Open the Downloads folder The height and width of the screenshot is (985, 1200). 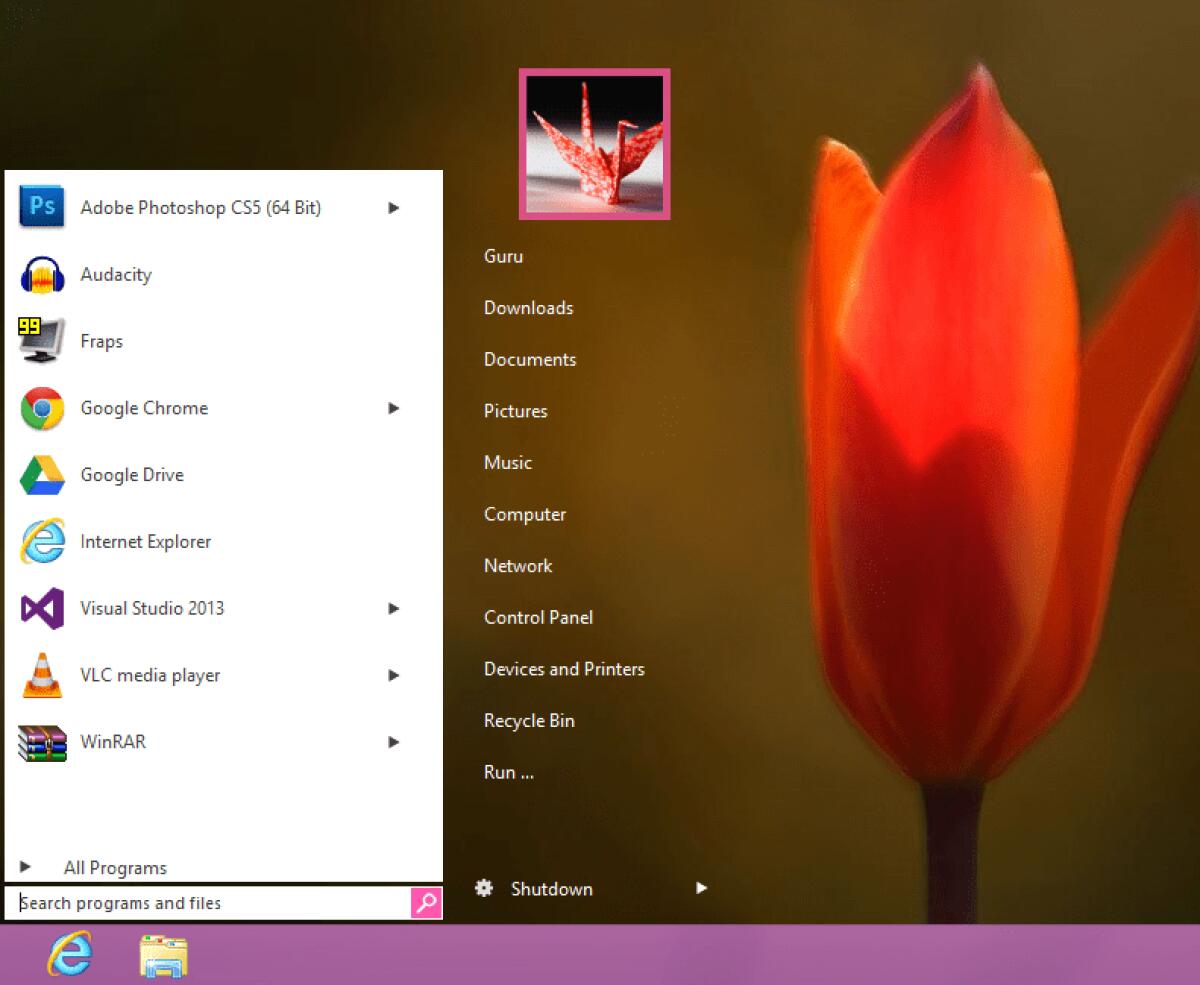528,308
